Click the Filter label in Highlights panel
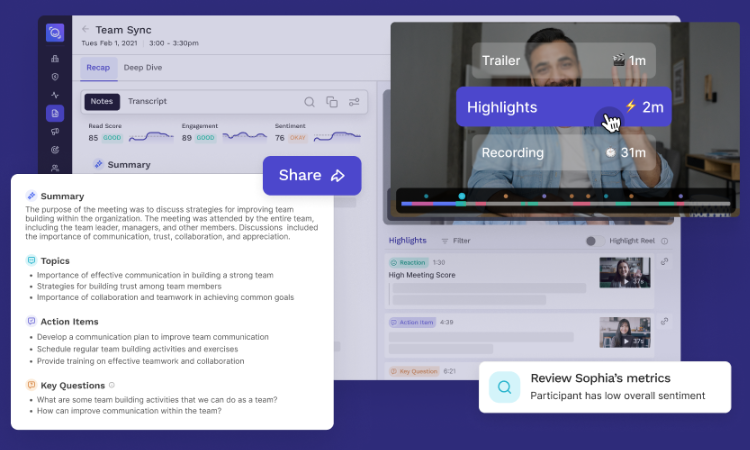The width and height of the screenshot is (750, 450). pos(461,241)
